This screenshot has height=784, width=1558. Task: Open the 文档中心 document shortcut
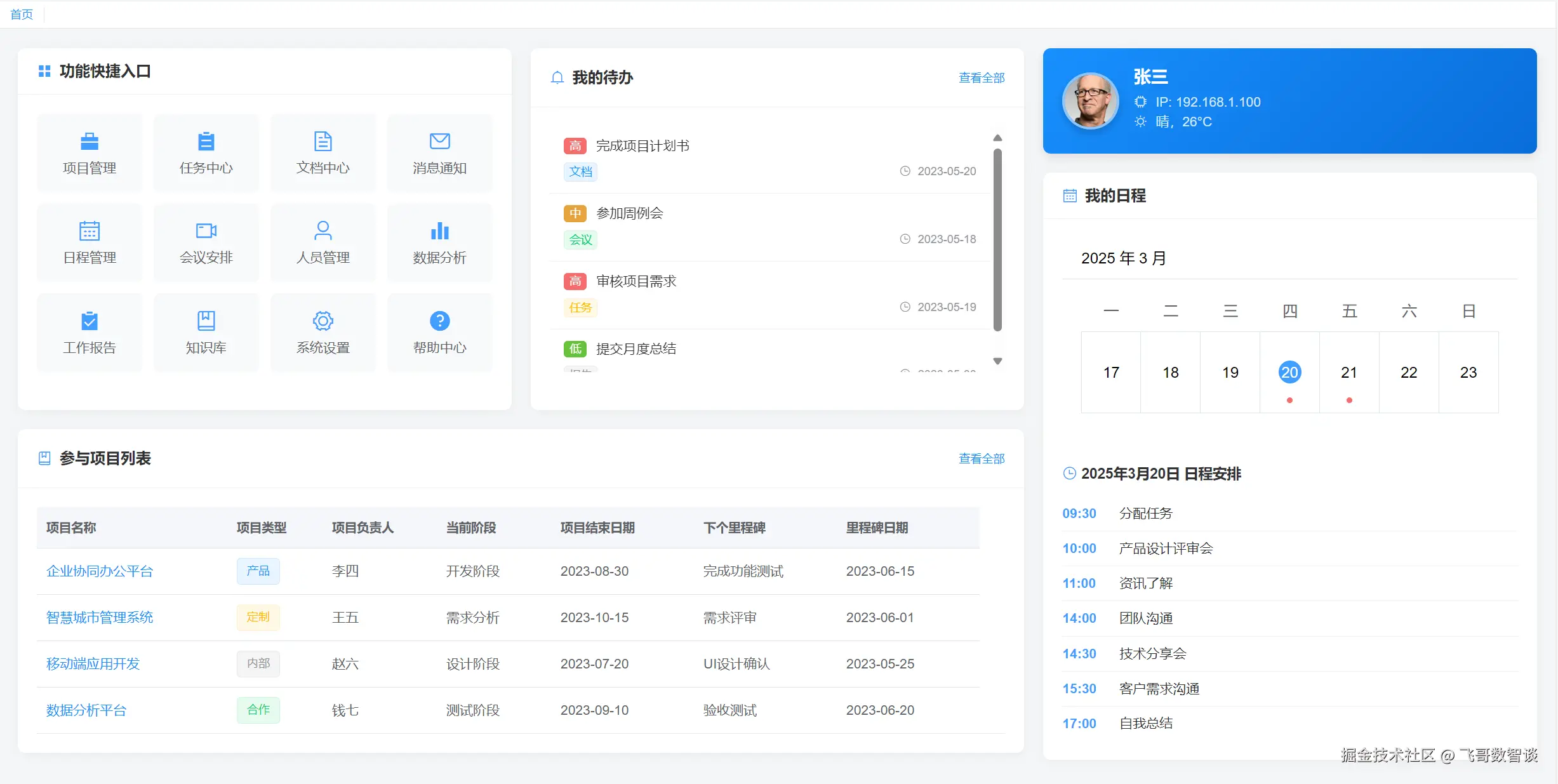point(323,153)
